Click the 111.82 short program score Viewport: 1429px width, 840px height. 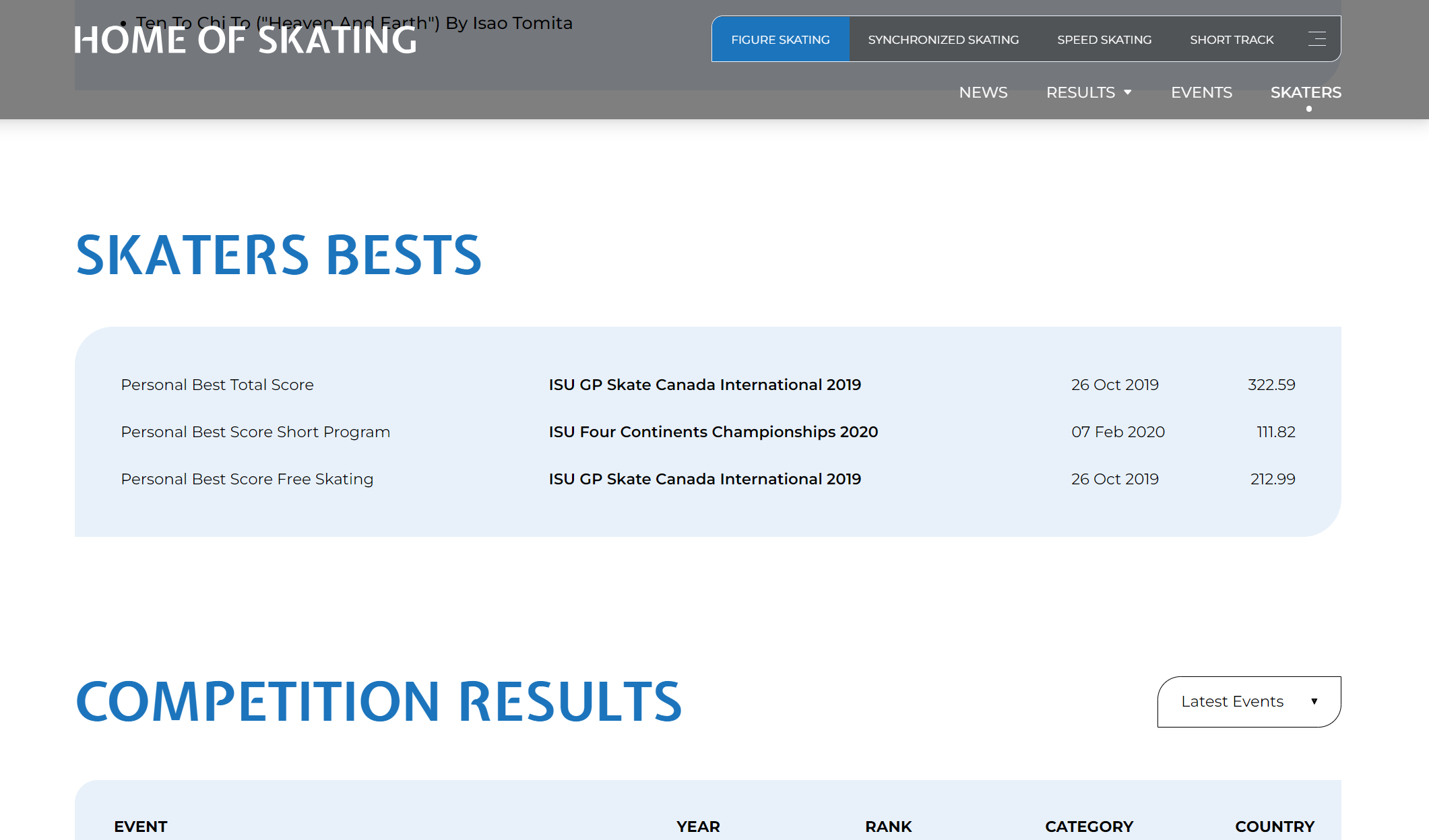click(x=1276, y=432)
